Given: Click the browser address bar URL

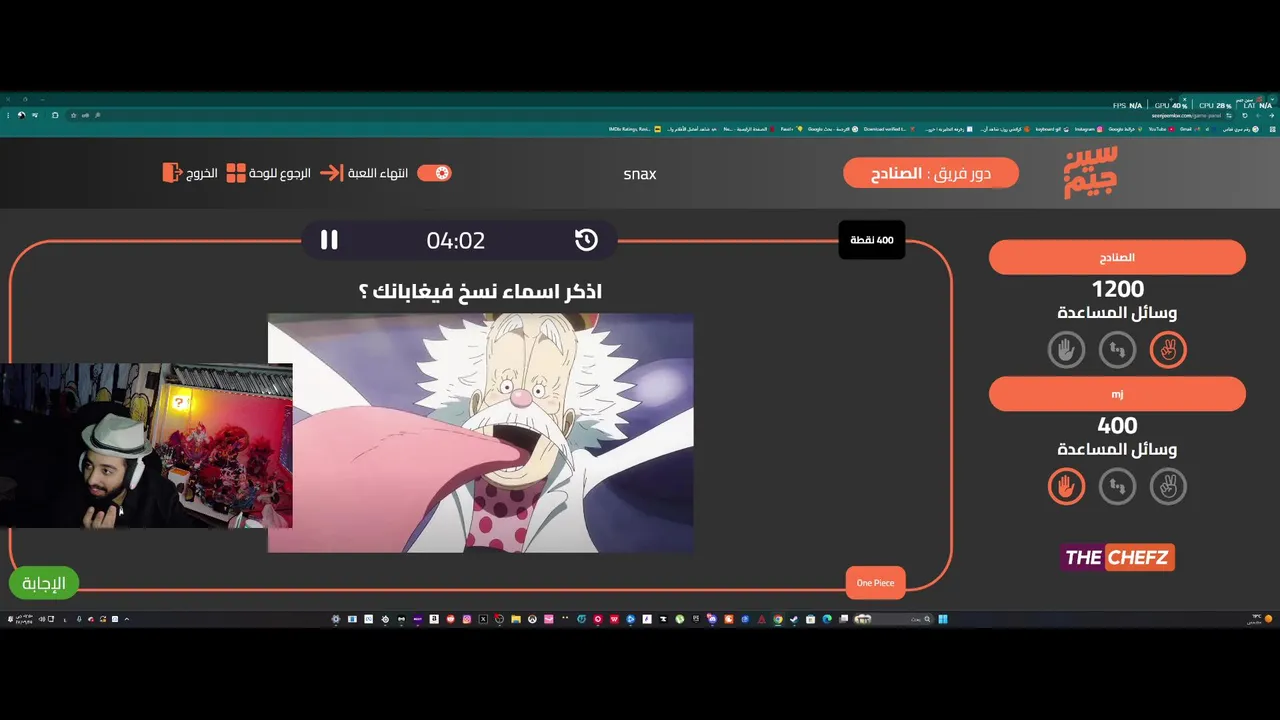Looking at the screenshot, I should (x=1187, y=116).
